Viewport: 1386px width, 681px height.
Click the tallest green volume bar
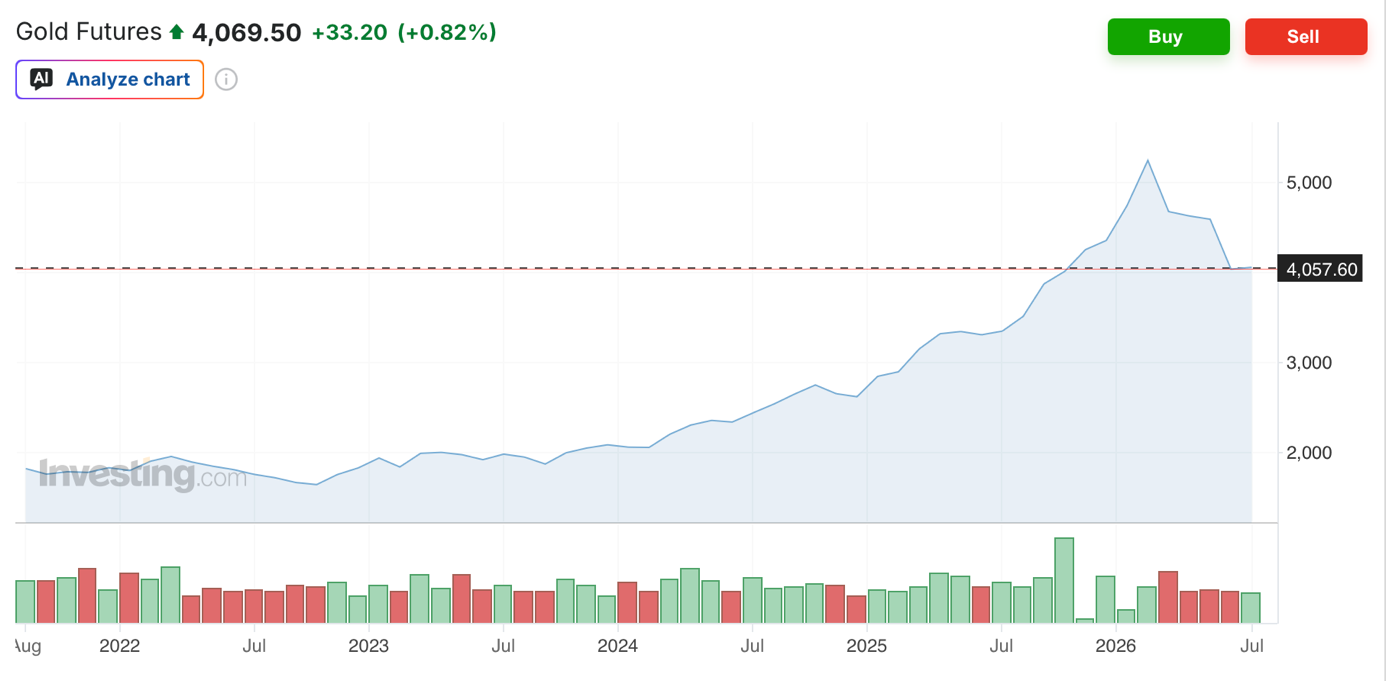[x=1064, y=580]
